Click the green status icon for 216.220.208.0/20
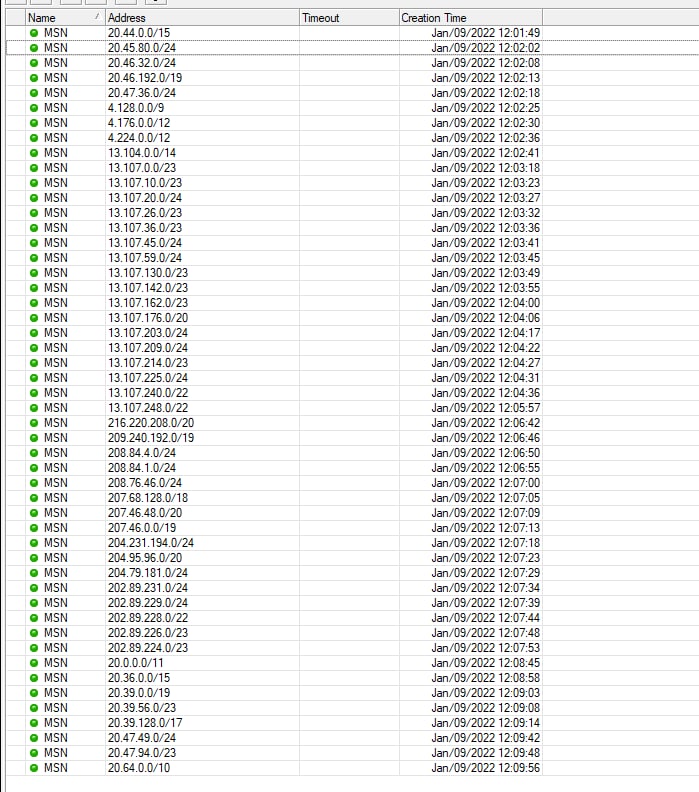Screen dimensions: 699x792 pos(34,423)
